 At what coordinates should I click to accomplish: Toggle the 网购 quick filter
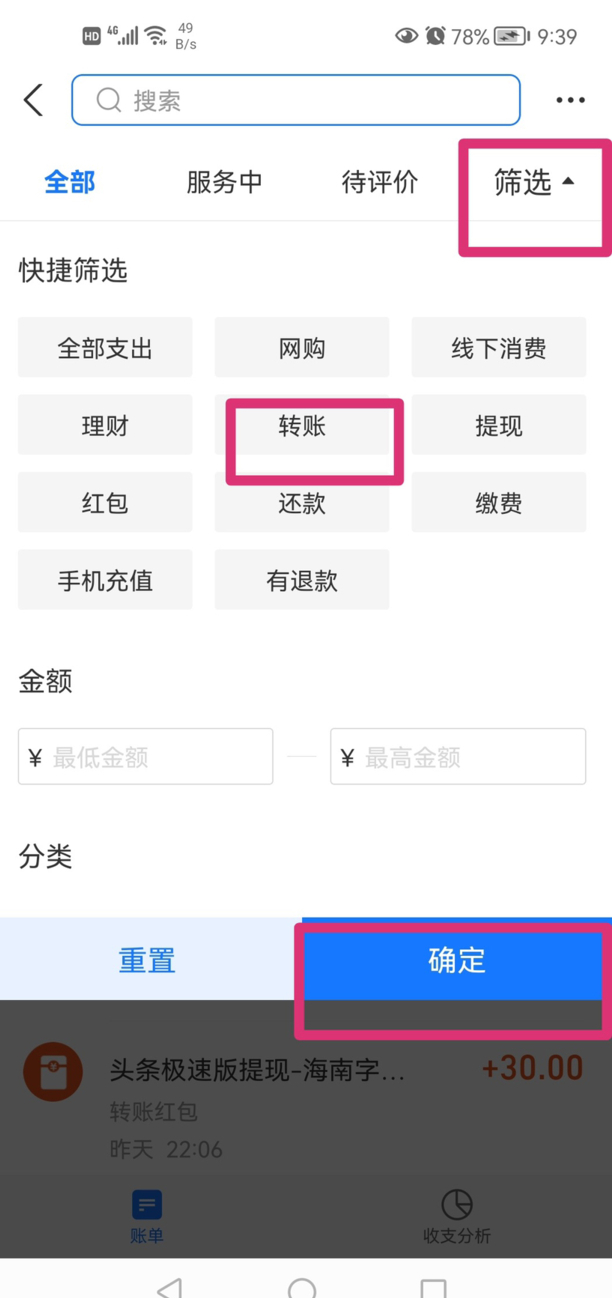point(302,349)
